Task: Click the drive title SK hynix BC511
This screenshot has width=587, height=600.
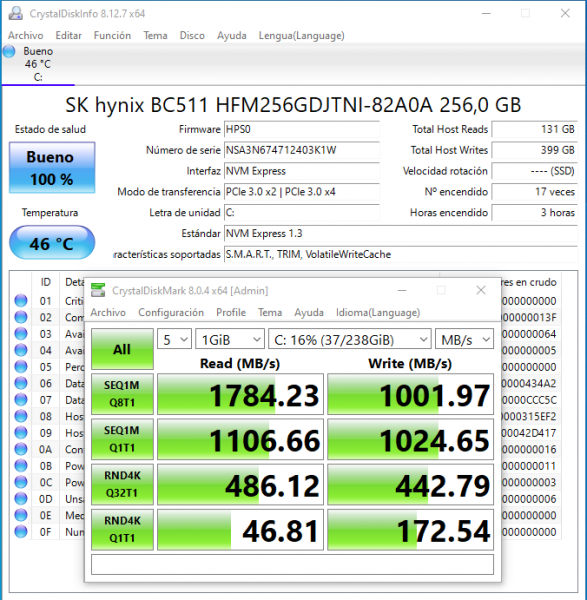Action: tap(293, 104)
